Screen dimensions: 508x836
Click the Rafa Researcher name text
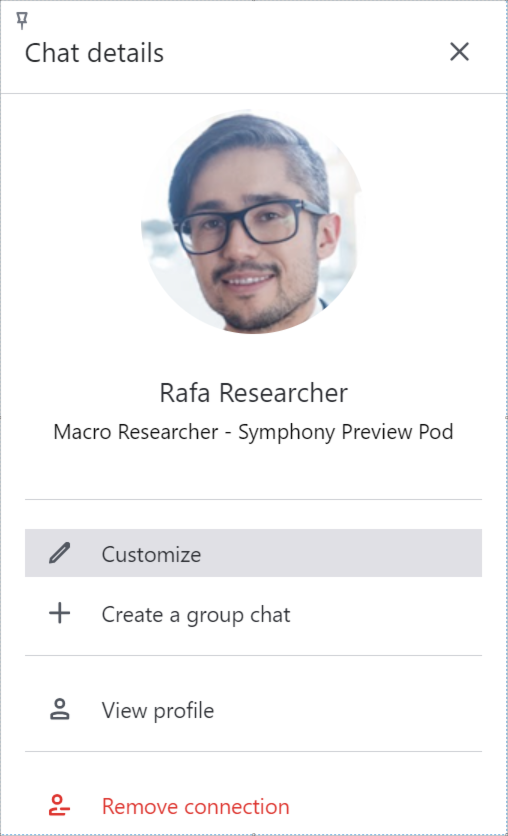pyautogui.click(x=254, y=393)
